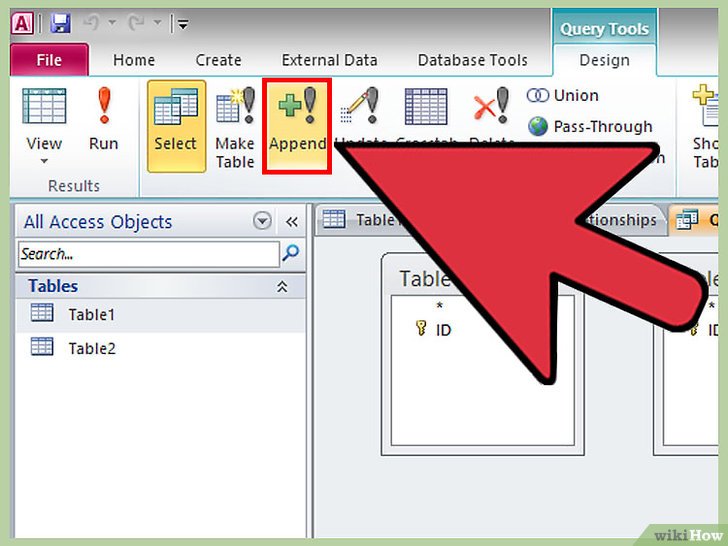Viewport: 728px width, 546px height.
Task: Select asterisk all-fields row in first table box
Action: (x=439, y=306)
